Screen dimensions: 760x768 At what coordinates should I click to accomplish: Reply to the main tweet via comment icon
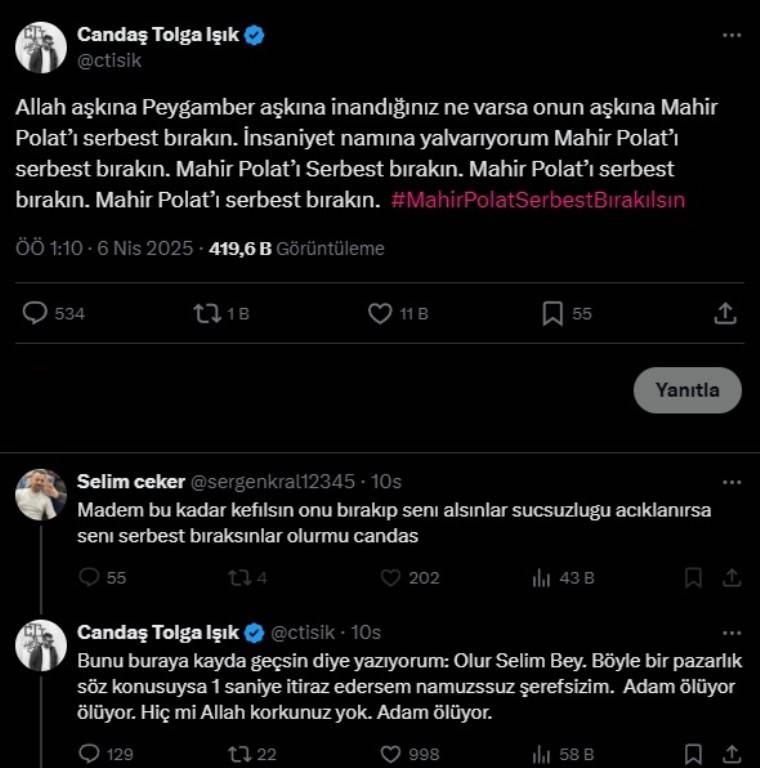36,314
